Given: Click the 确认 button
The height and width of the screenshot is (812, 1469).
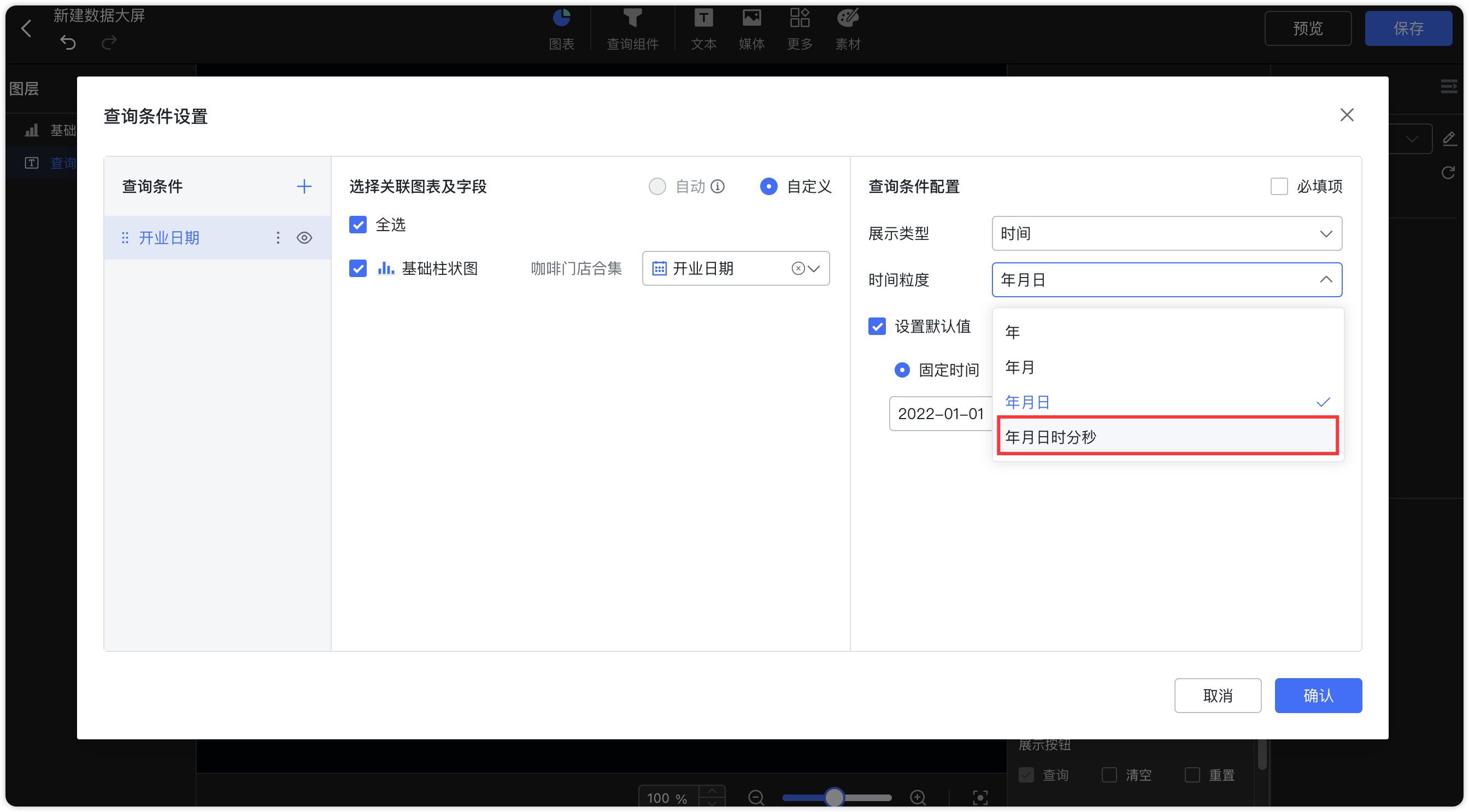Looking at the screenshot, I should (1318, 695).
